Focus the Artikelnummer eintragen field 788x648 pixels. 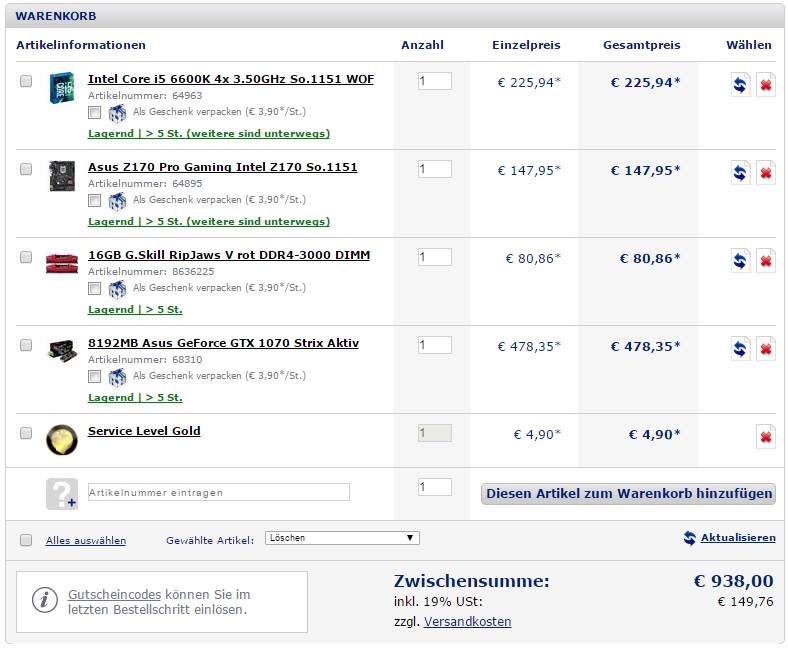click(x=219, y=492)
